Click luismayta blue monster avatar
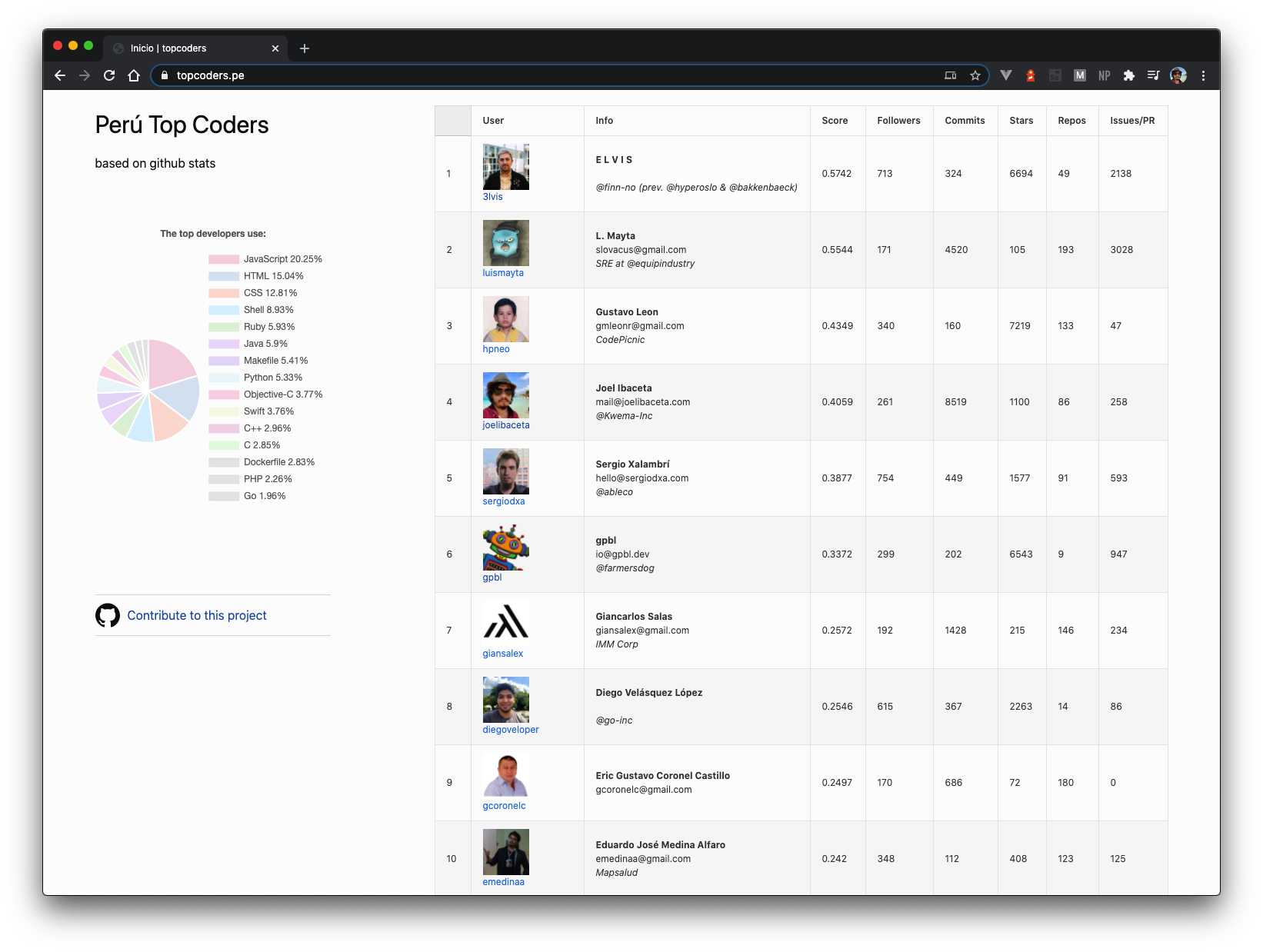This screenshot has height=952, width=1263. tap(506, 243)
